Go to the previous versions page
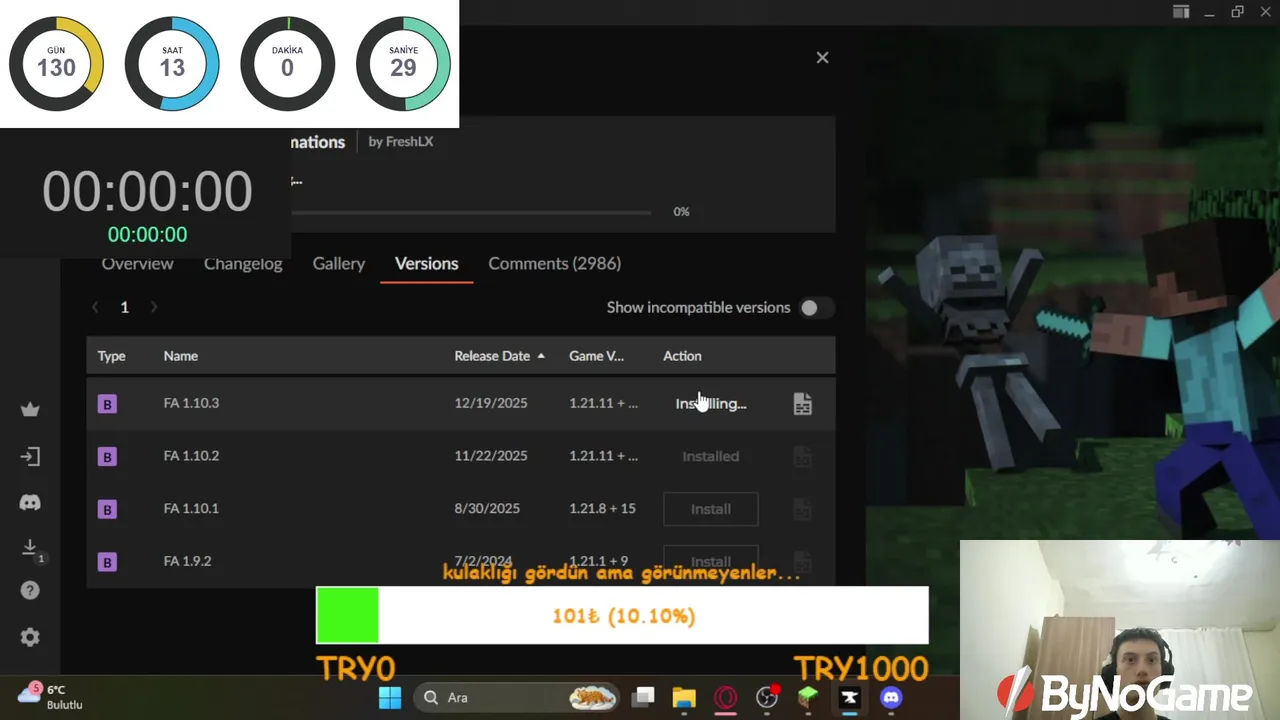 click(95, 308)
